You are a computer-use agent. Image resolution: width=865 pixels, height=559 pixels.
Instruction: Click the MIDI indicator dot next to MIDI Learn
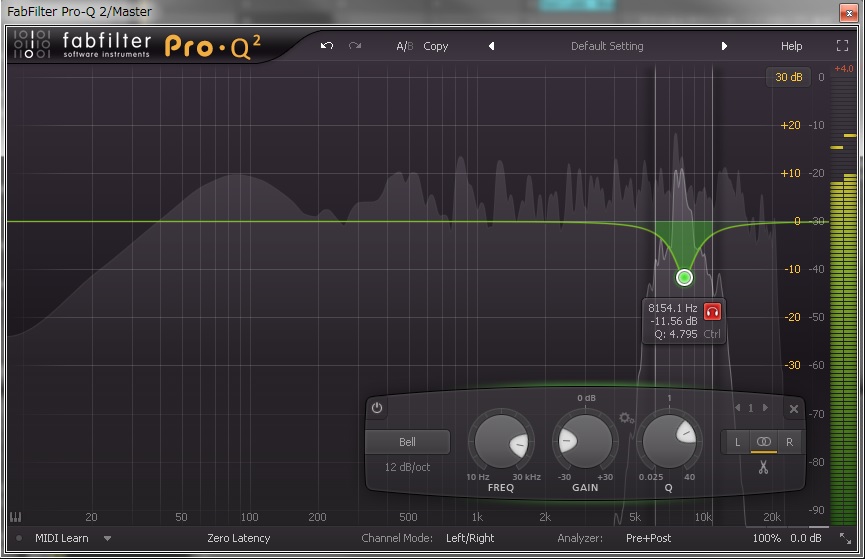point(19,538)
